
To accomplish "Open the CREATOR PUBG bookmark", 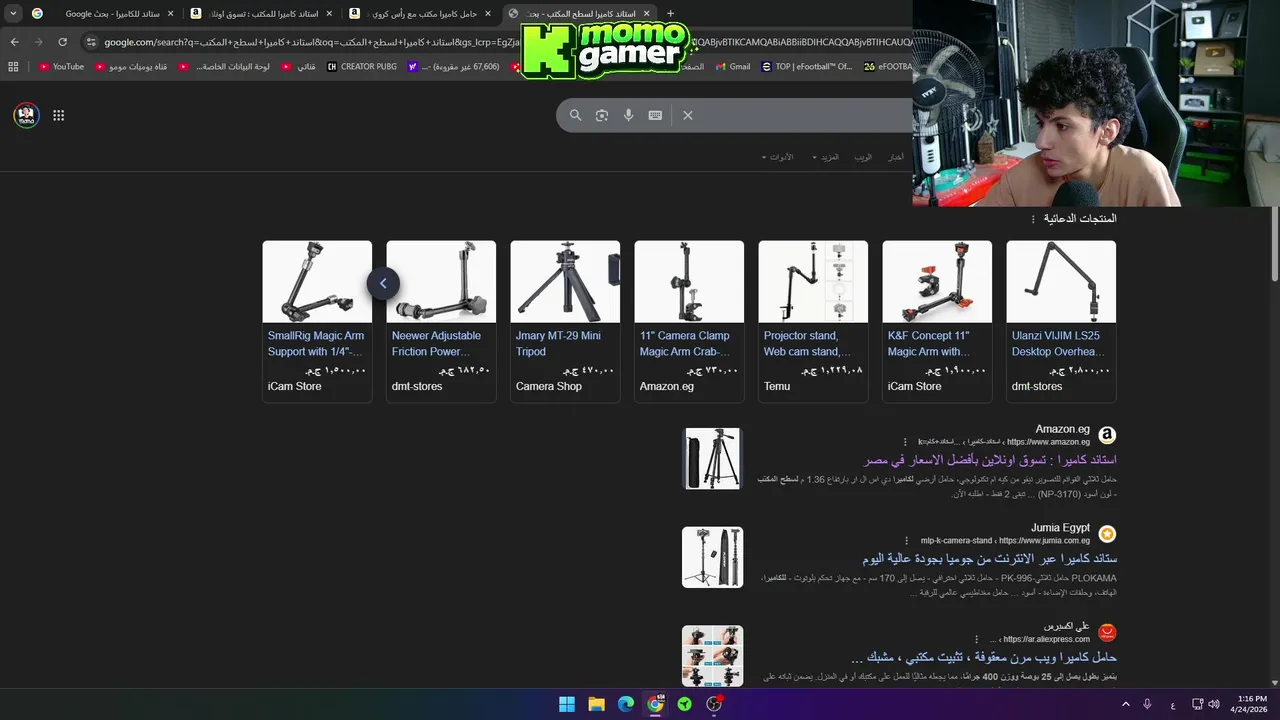I will point(361,67).
